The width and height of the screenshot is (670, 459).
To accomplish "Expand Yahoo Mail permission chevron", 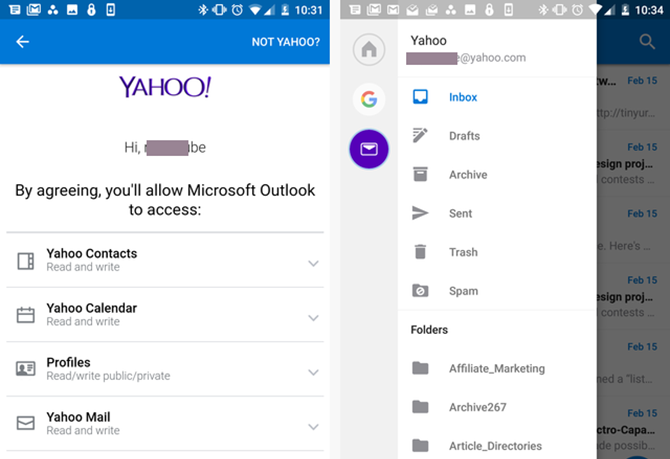I will (x=313, y=427).
